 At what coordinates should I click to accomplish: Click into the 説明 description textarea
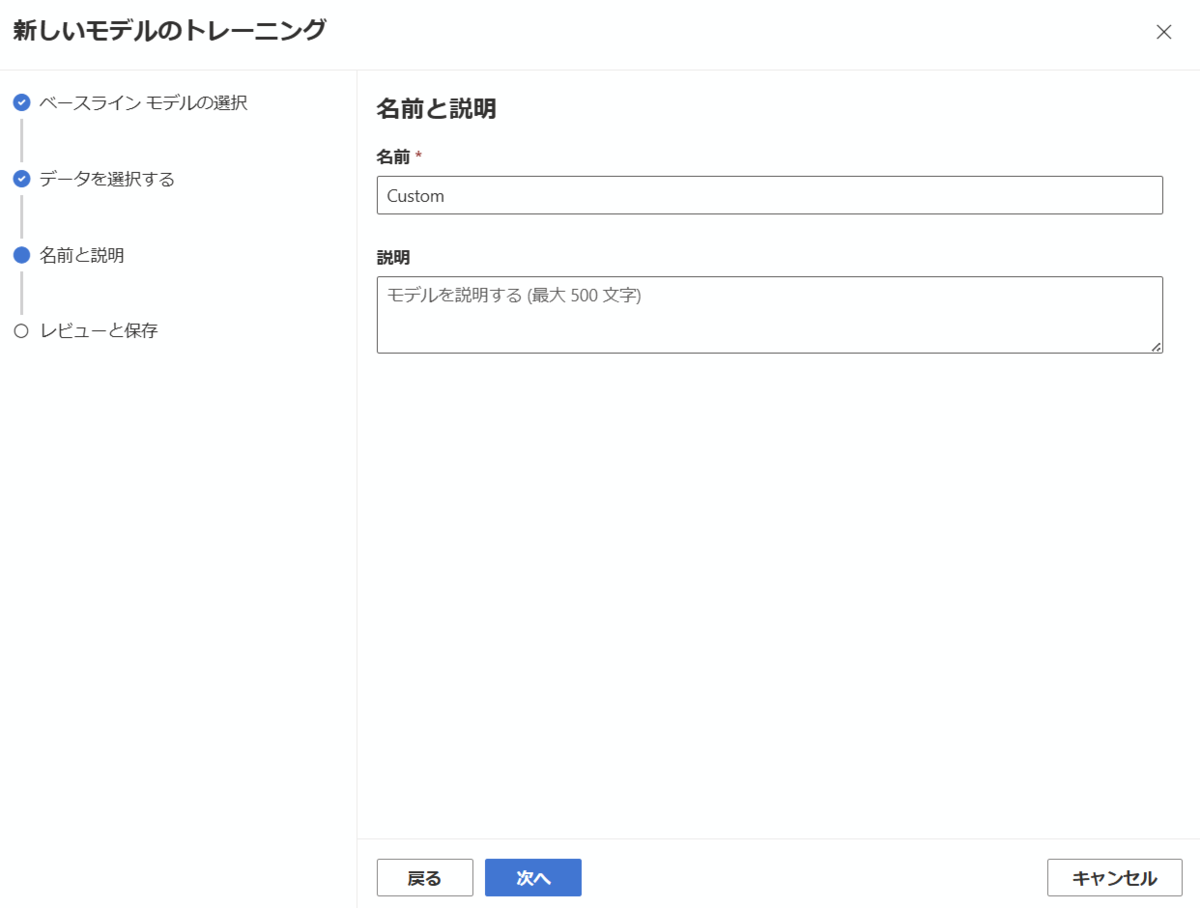[x=769, y=315]
